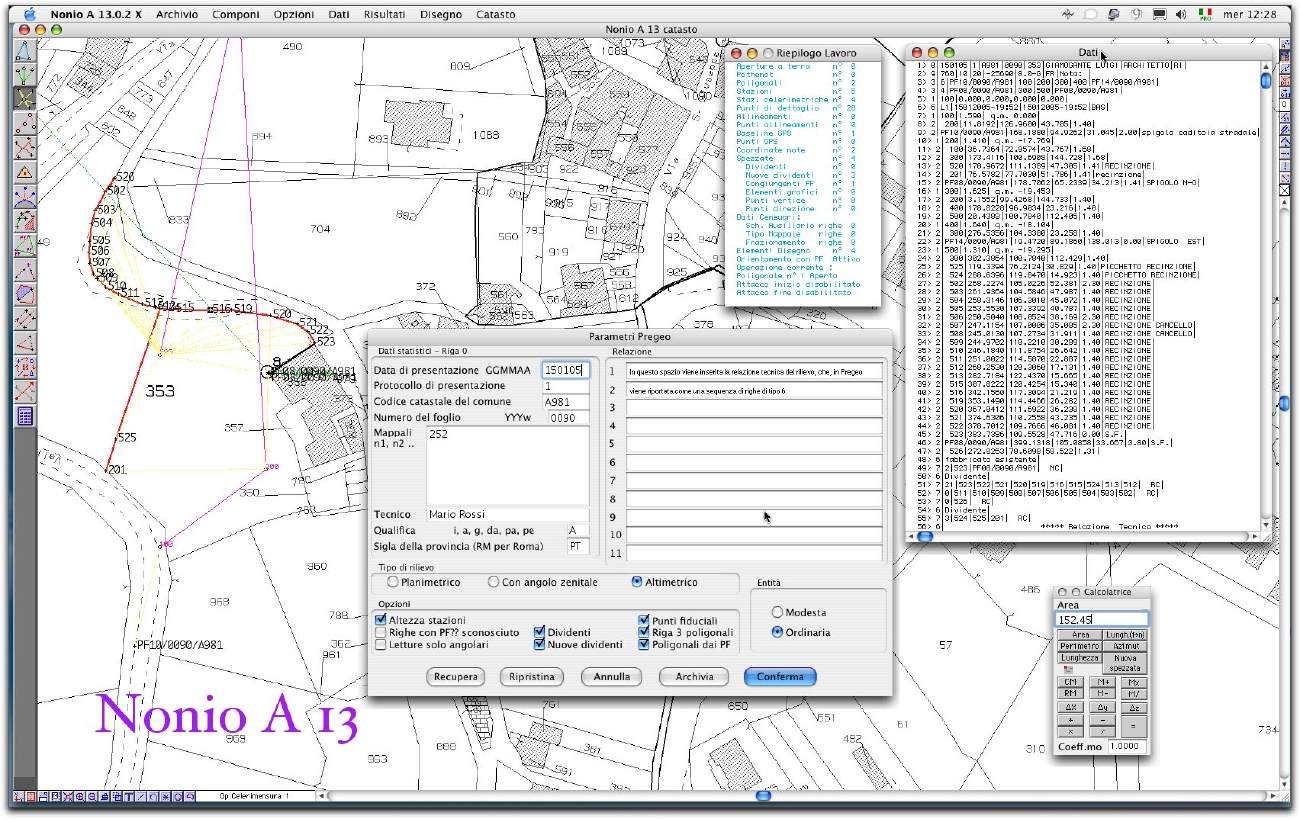Select Con angolo zenitale option

493,582
